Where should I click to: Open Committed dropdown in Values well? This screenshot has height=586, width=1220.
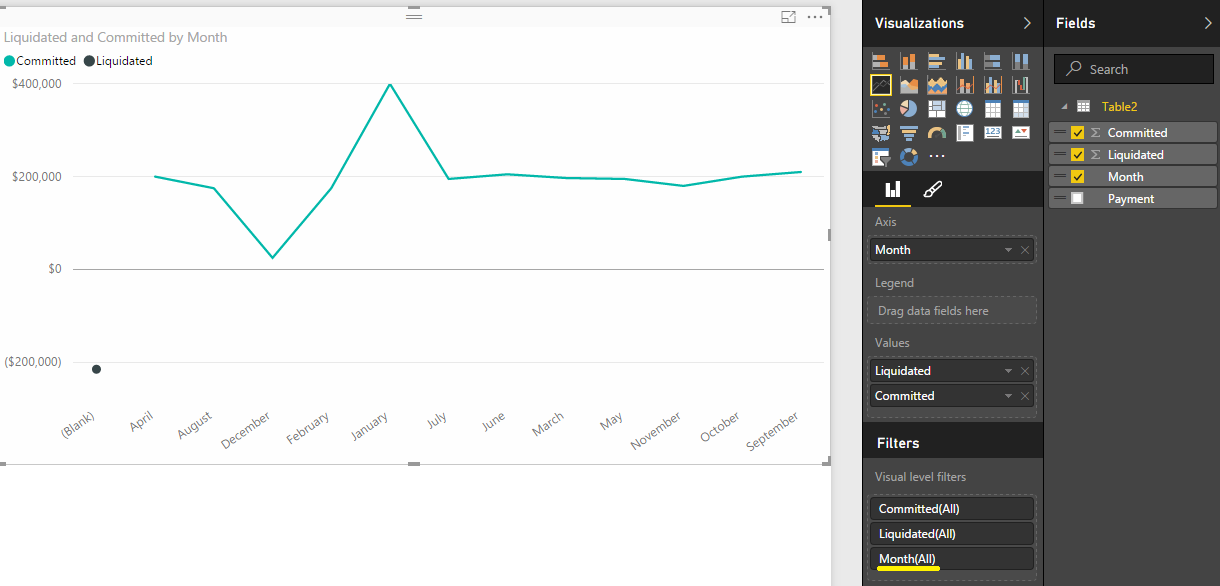pyautogui.click(x=1009, y=396)
